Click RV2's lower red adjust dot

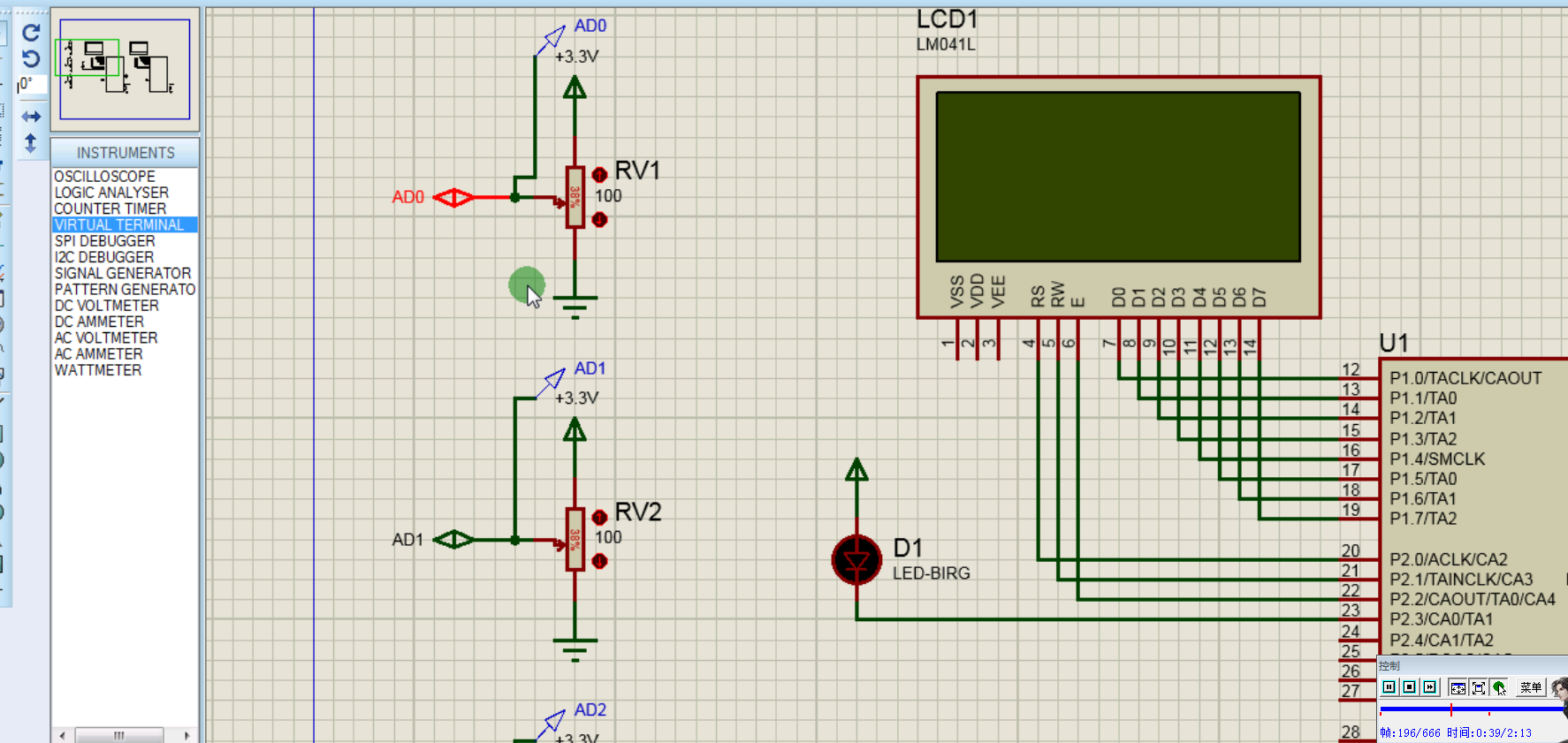pyautogui.click(x=599, y=561)
